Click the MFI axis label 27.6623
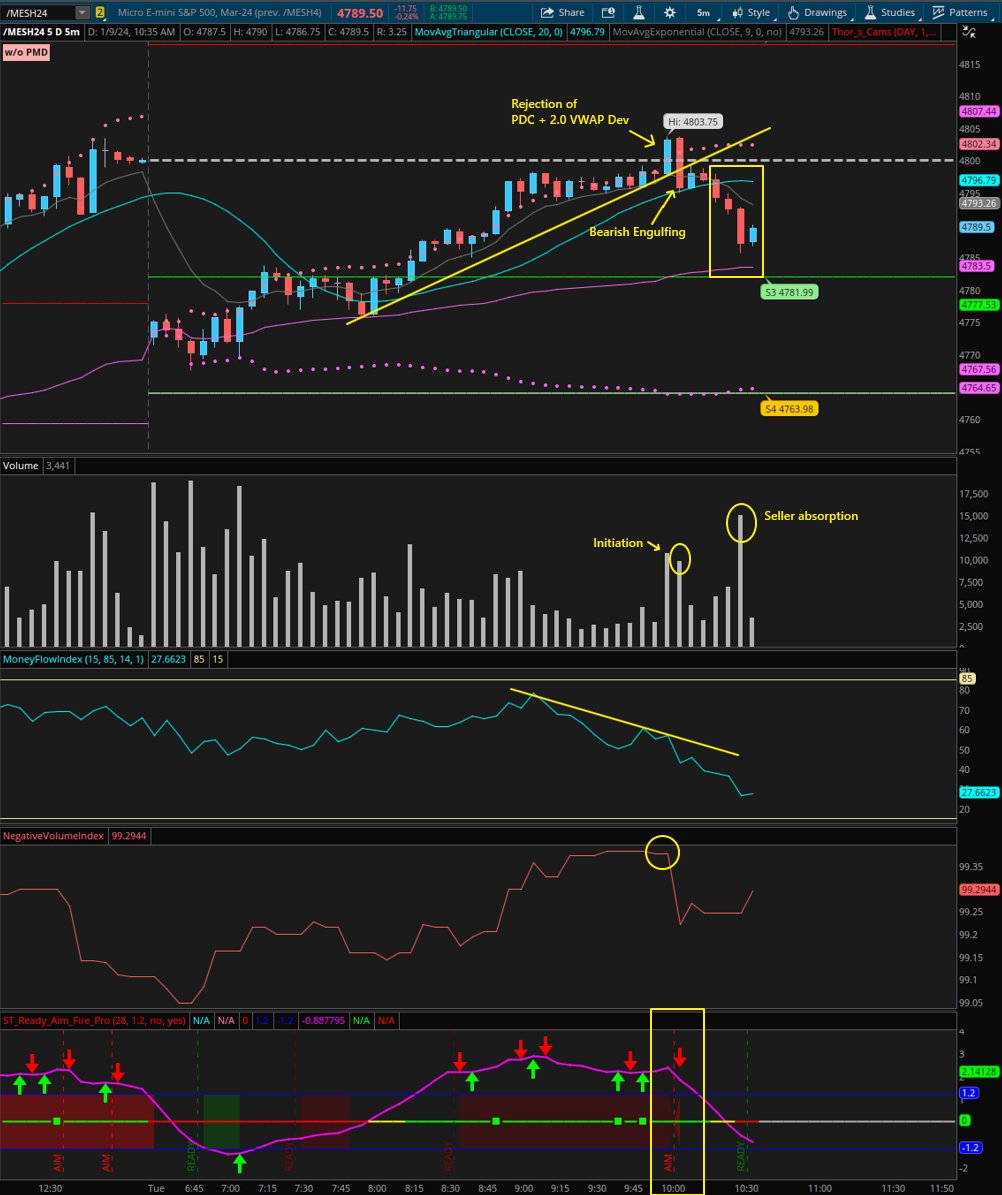This screenshot has height=1195, width=1002. click(978, 793)
